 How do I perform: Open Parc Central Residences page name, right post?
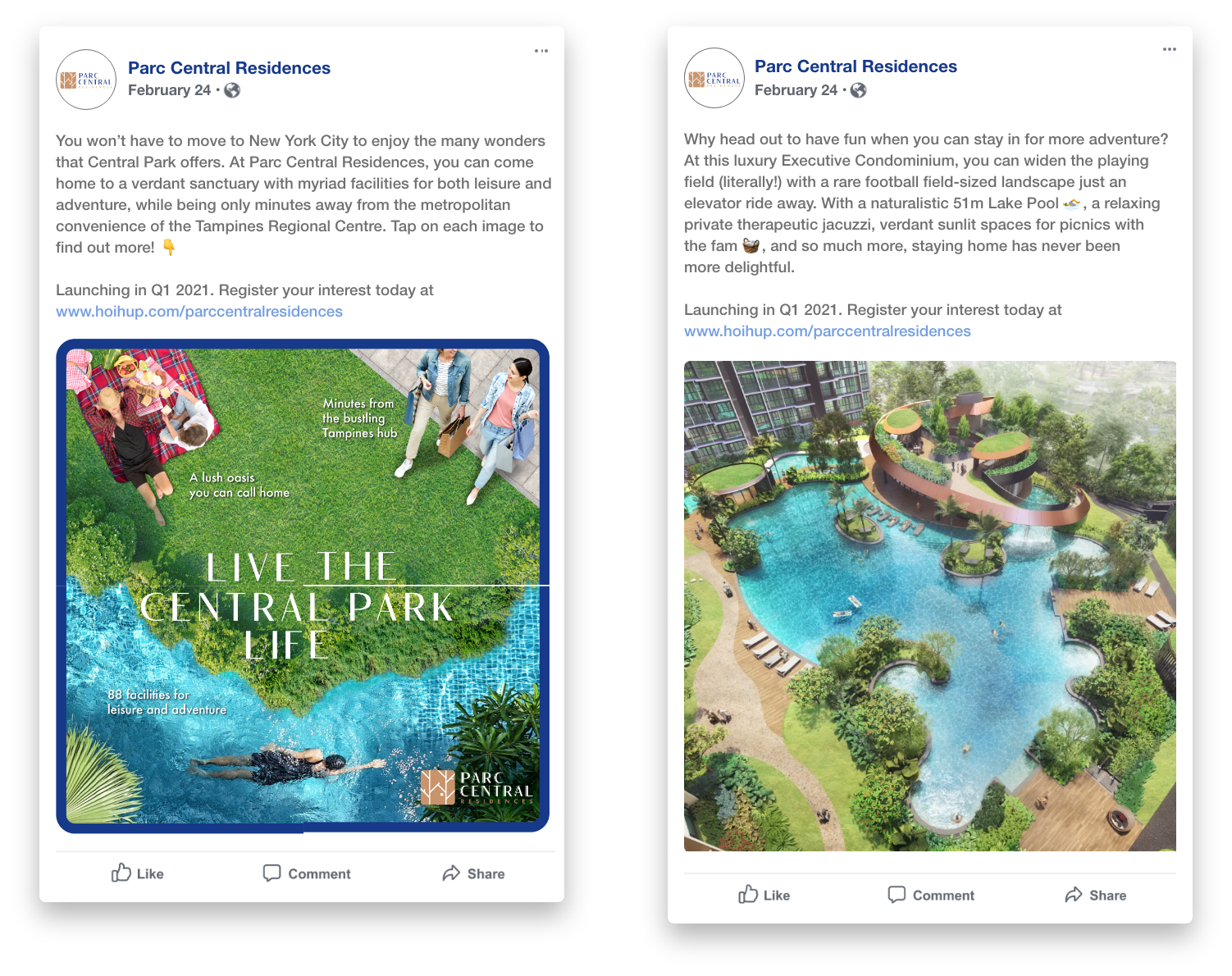click(856, 66)
